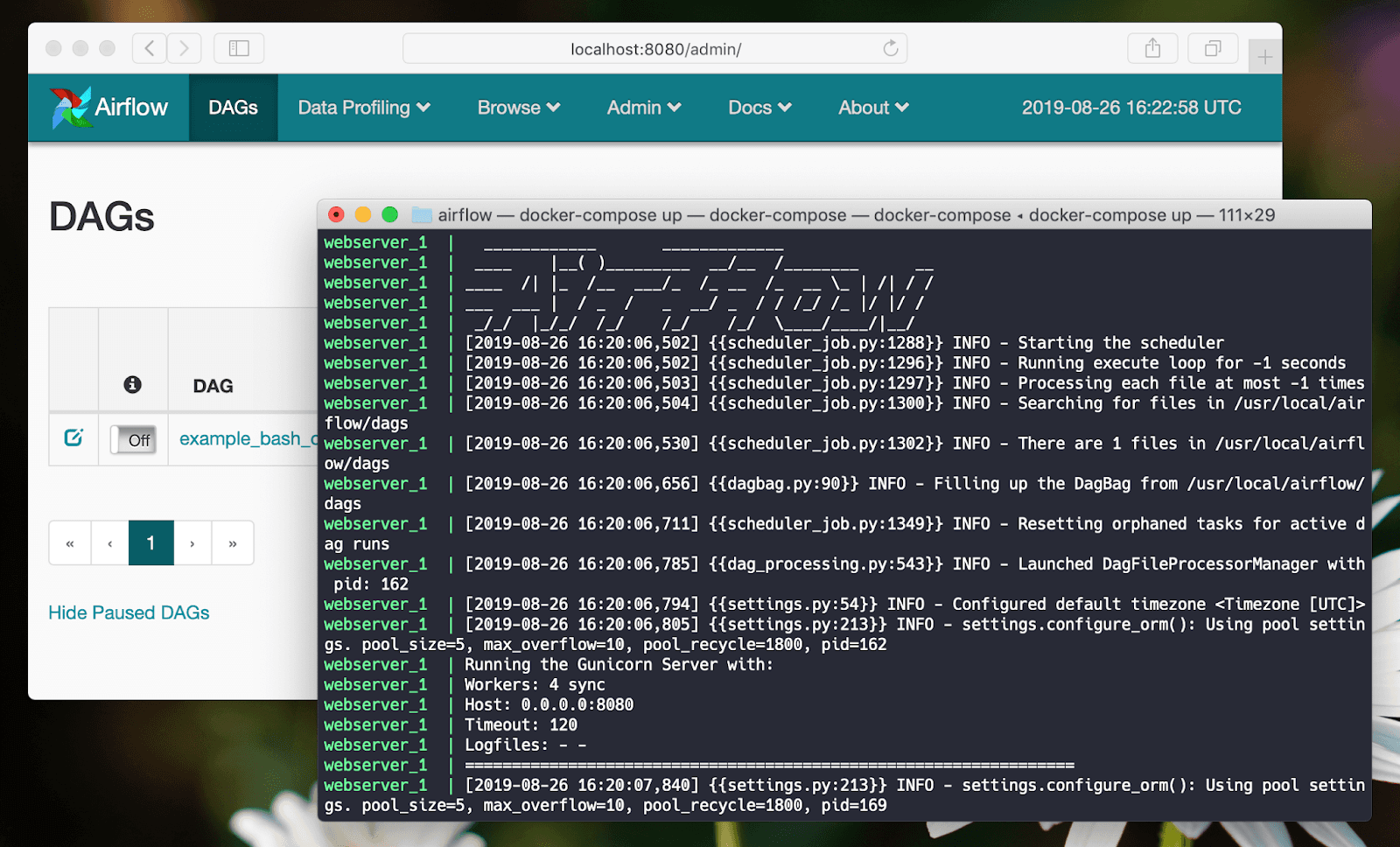Viewport: 1400px width, 847px height.
Task: Toggle the Safari sidebar icon
Action: pyautogui.click(x=238, y=48)
